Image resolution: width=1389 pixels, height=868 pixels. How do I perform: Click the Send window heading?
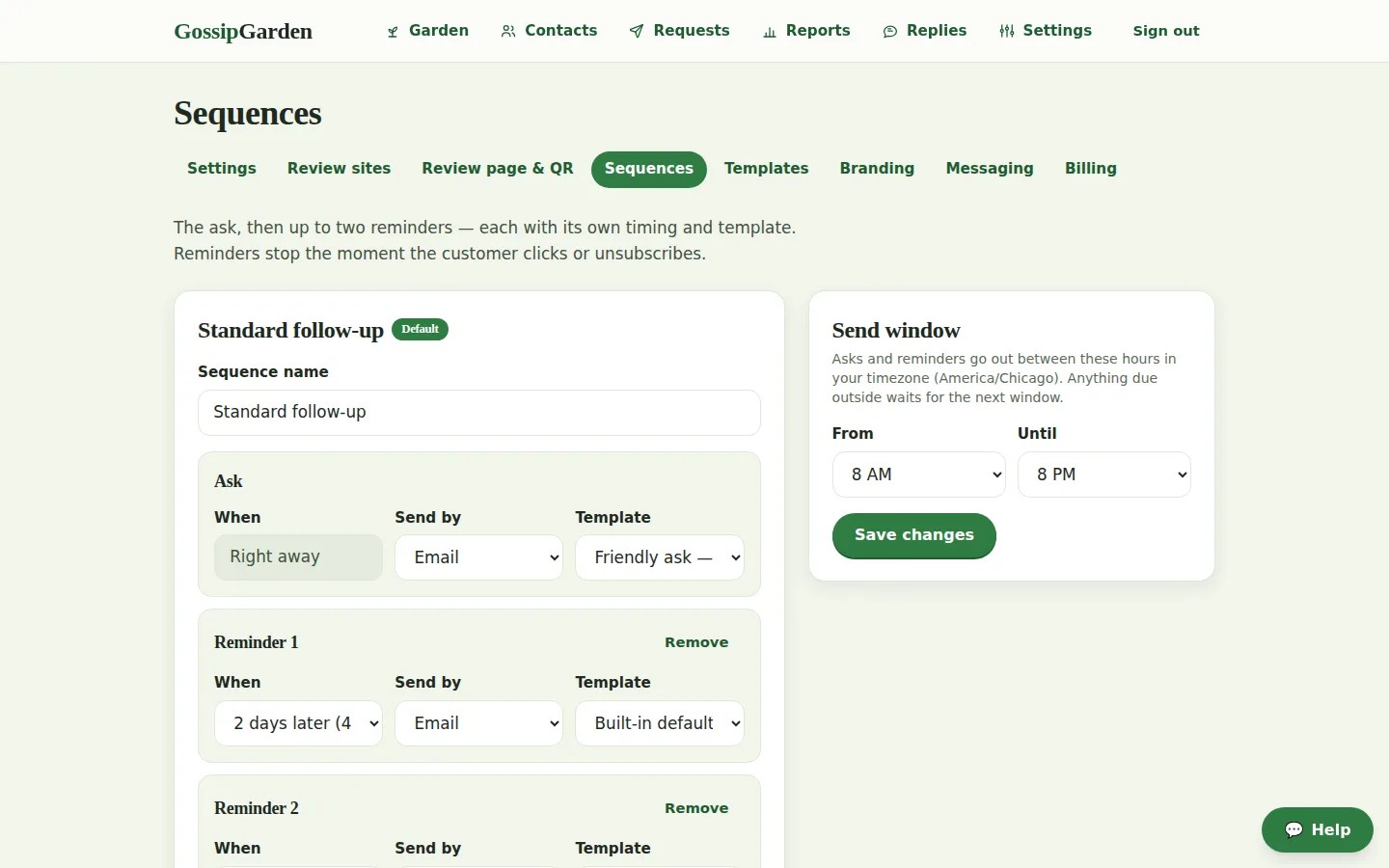pos(896,330)
